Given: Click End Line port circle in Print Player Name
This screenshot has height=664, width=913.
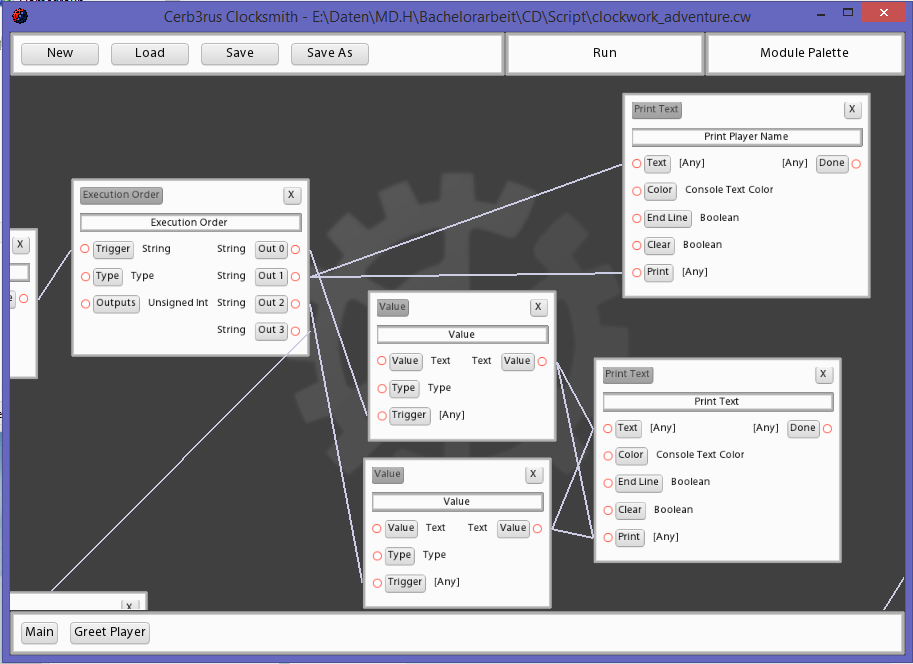Looking at the screenshot, I should tap(636, 218).
